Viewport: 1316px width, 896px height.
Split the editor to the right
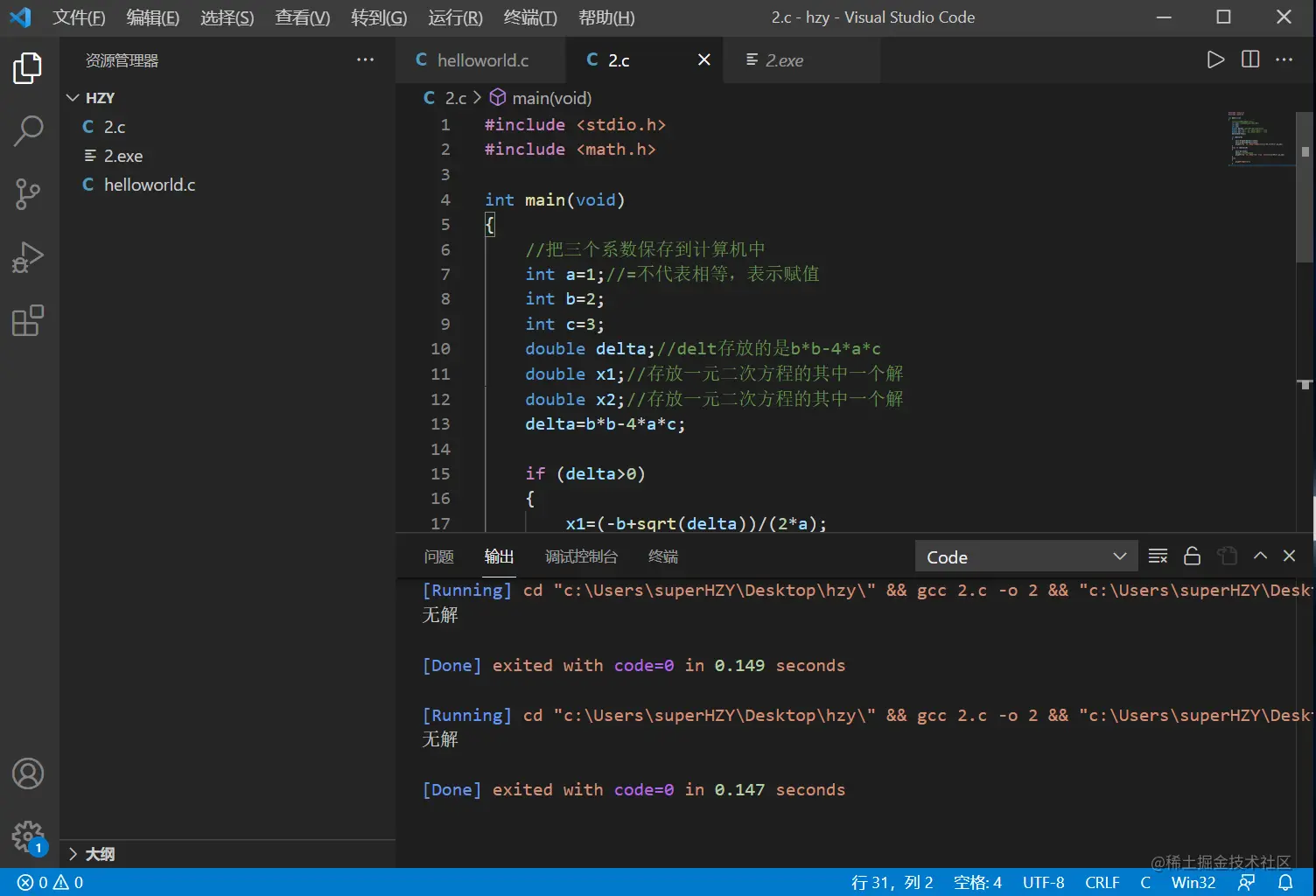[x=1250, y=59]
